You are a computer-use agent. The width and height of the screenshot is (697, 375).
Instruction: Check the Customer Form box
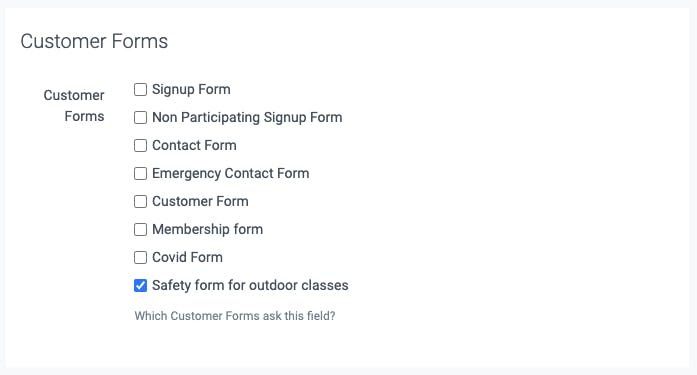(x=140, y=201)
